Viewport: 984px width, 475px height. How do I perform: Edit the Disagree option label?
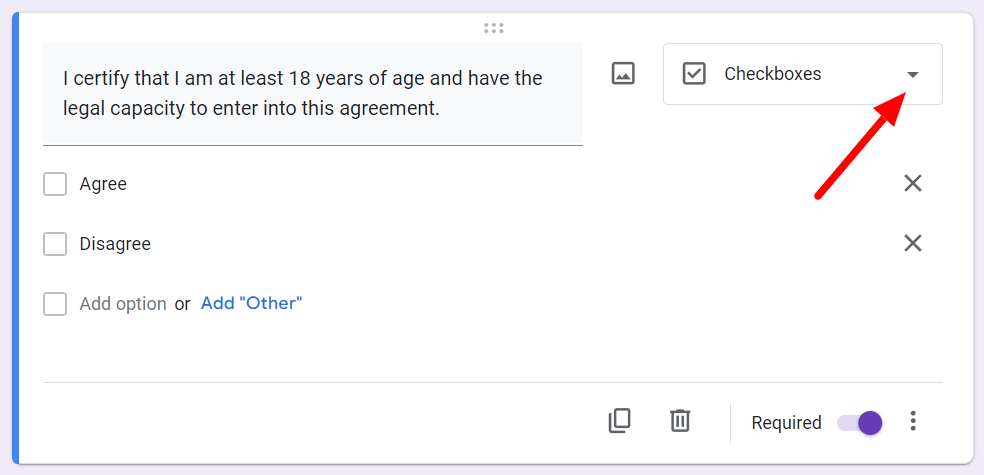[115, 243]
